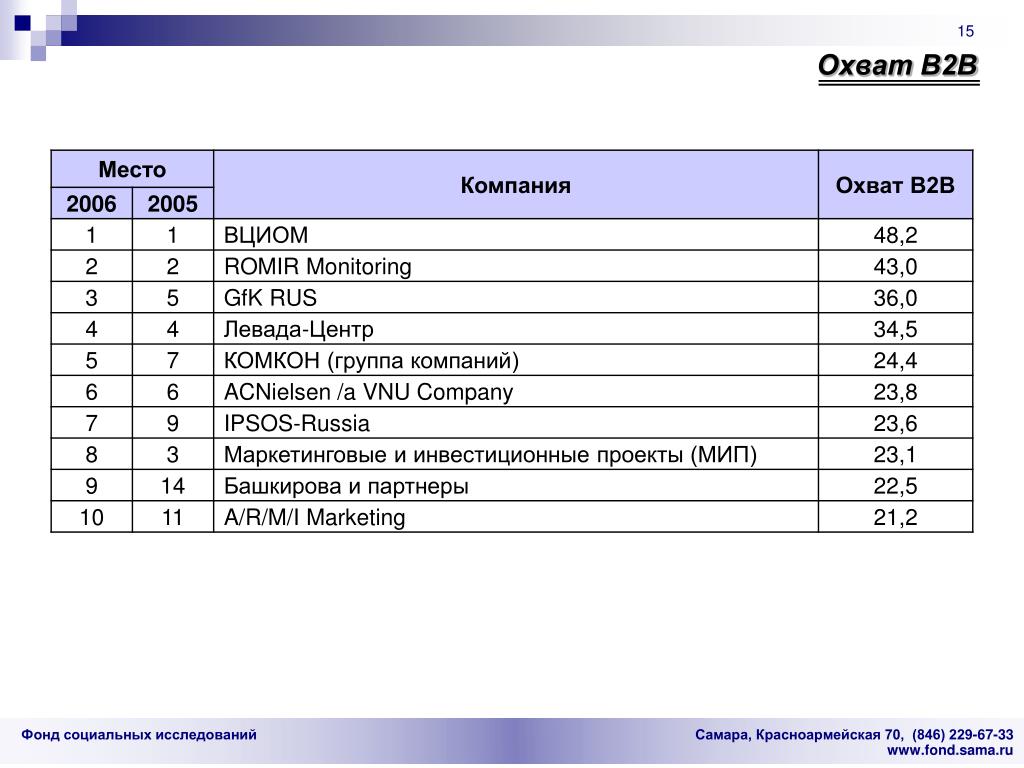Image resolution: width=1024 pixels, height=768 pixels.
Task: Click the value 23,1 for МИП
Action: point(895,455)
